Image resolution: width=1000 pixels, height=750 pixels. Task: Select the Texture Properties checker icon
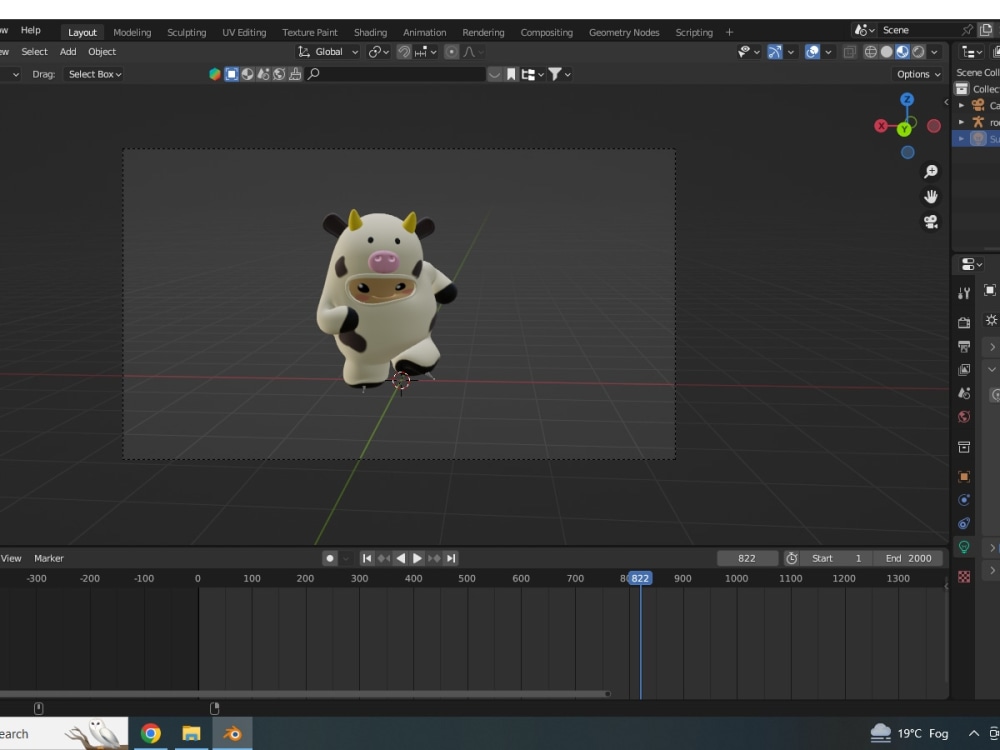964,576
